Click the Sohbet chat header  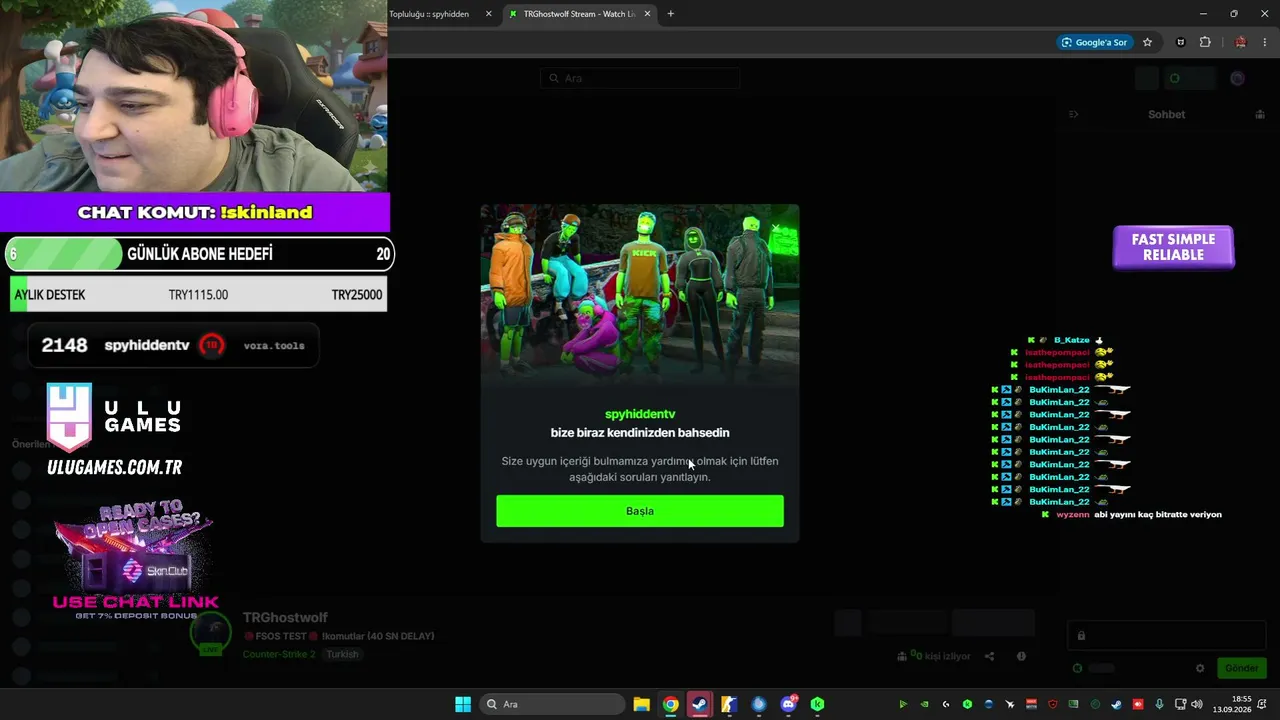coord(1166,115)
